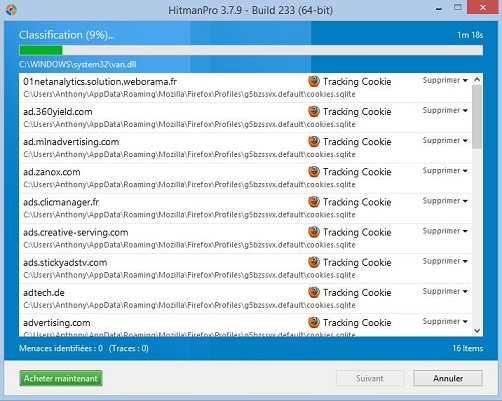Click Firefox icon beside ads.creative-serving.com
This screenshot has width=502, height=401.
pos(314,232)
